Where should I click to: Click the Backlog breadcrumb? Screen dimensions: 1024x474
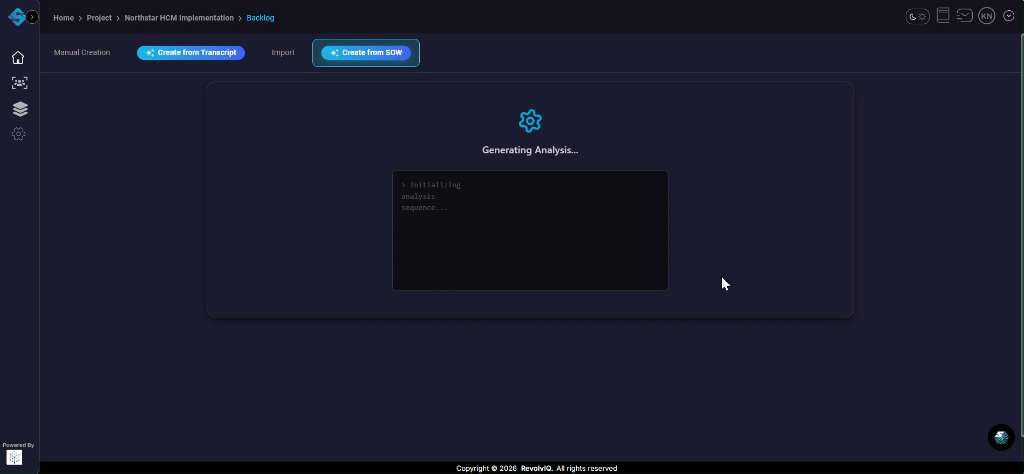[260, 18]
